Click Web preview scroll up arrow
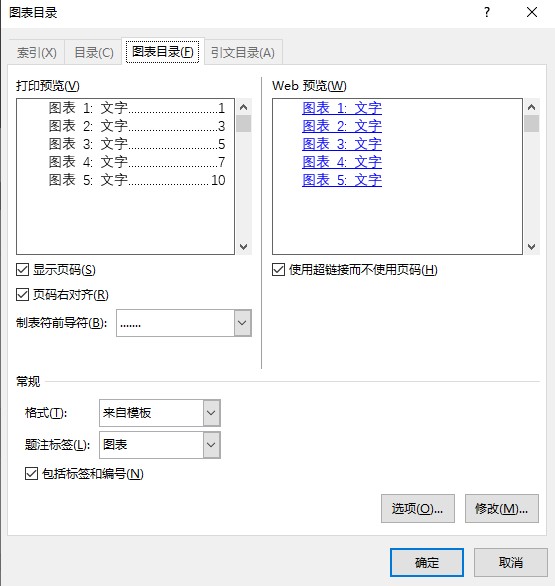 pos(531,108)
